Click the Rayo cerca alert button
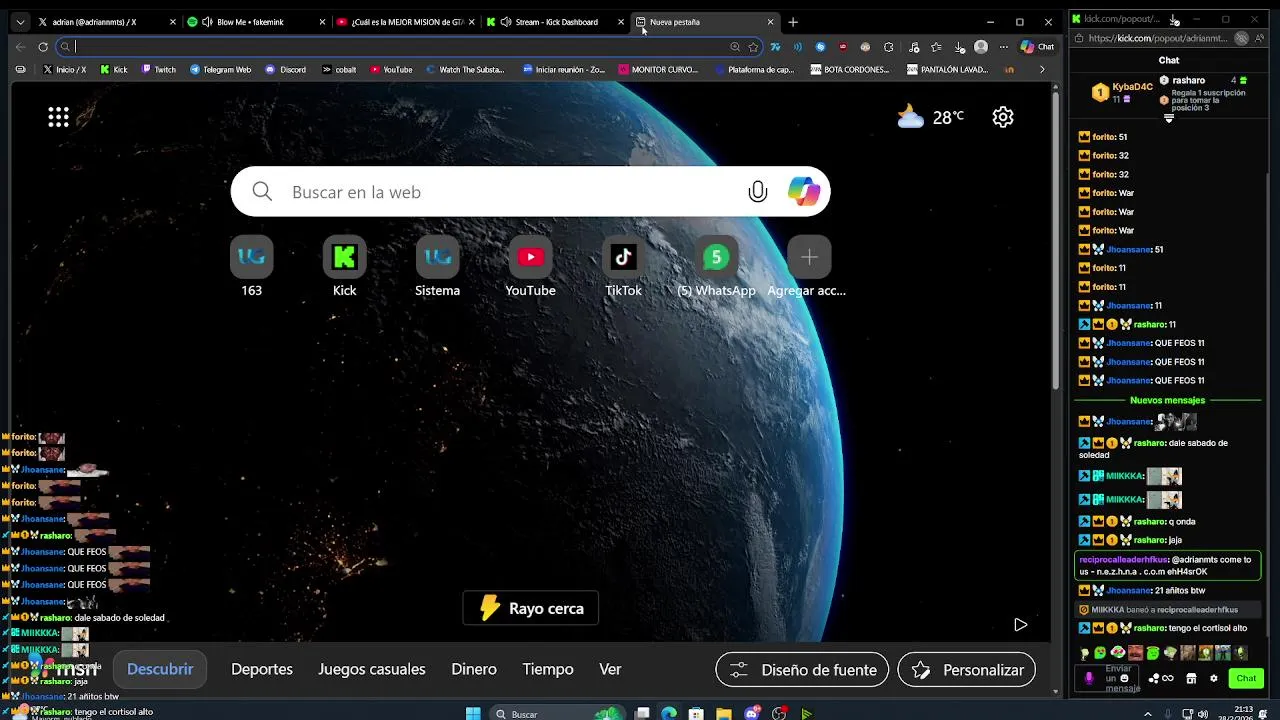The image size is (1280, 720). pyautogui.click(x=531, y=608)
